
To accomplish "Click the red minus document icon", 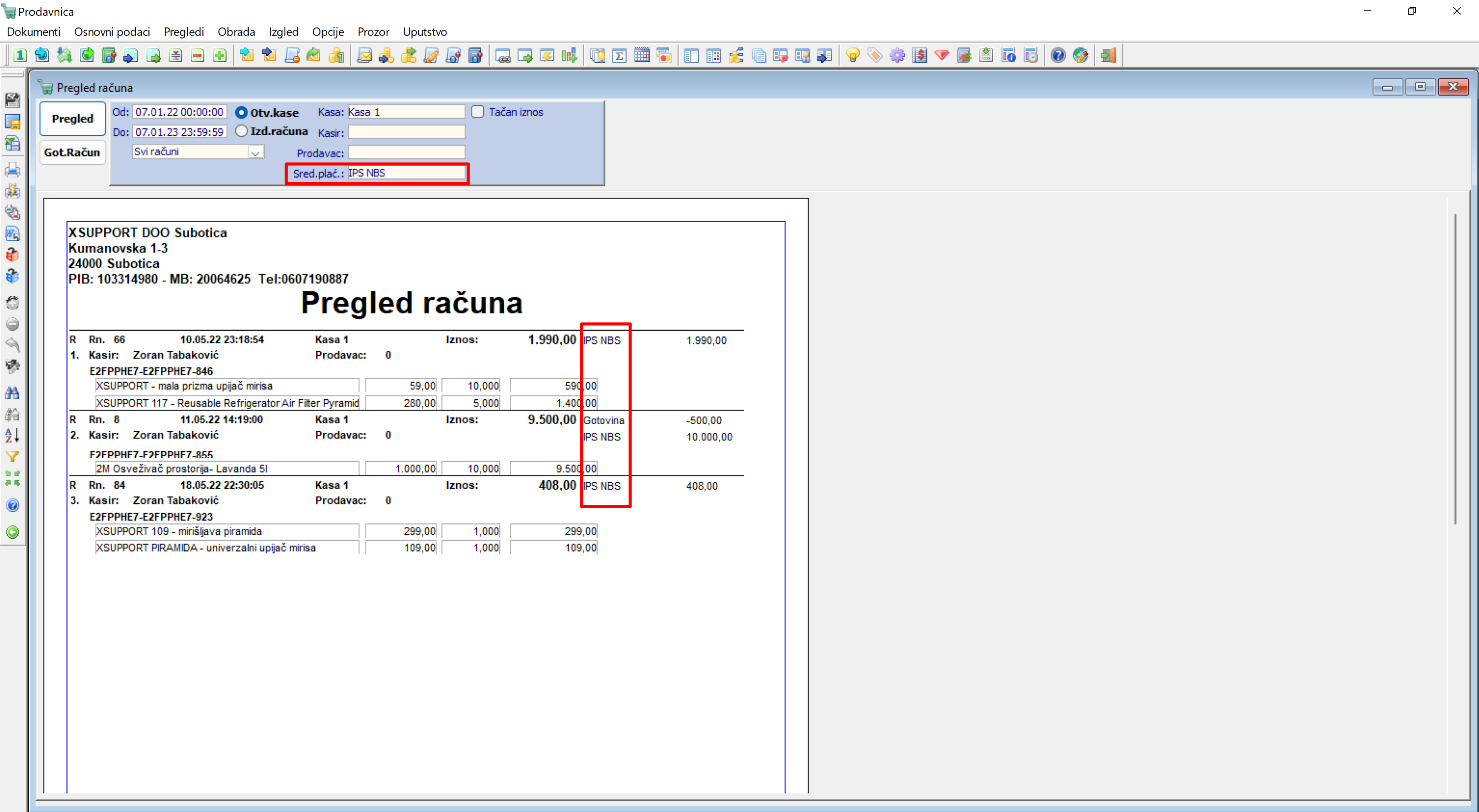I will [x=197, y=55].
